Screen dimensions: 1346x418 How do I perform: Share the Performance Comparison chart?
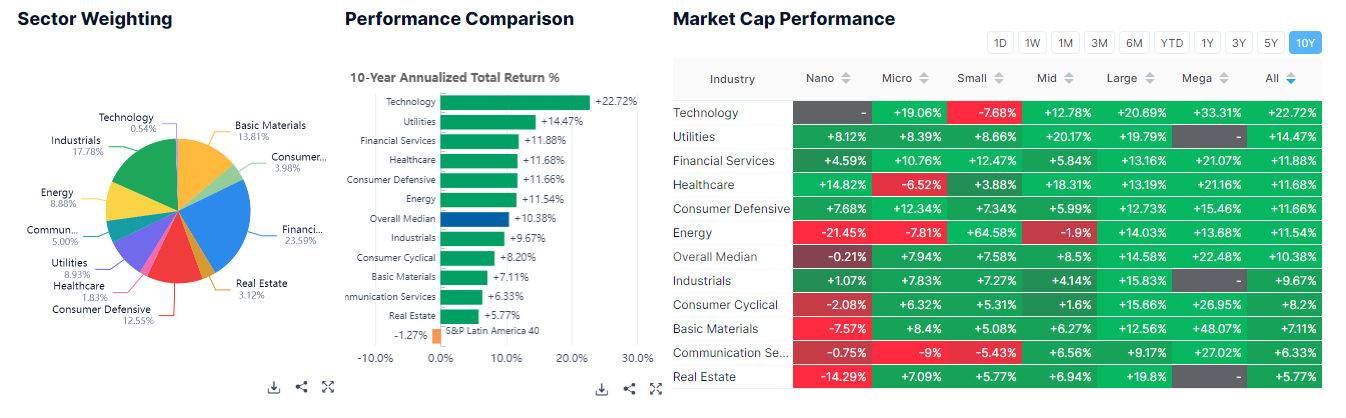point(629,389)
